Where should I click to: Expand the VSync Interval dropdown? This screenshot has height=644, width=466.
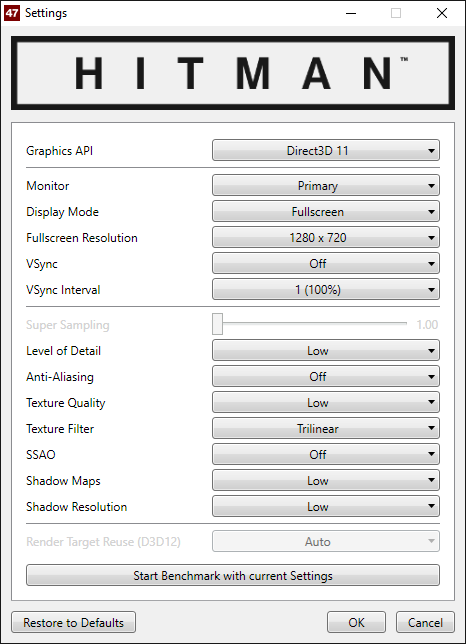point(326,290)
